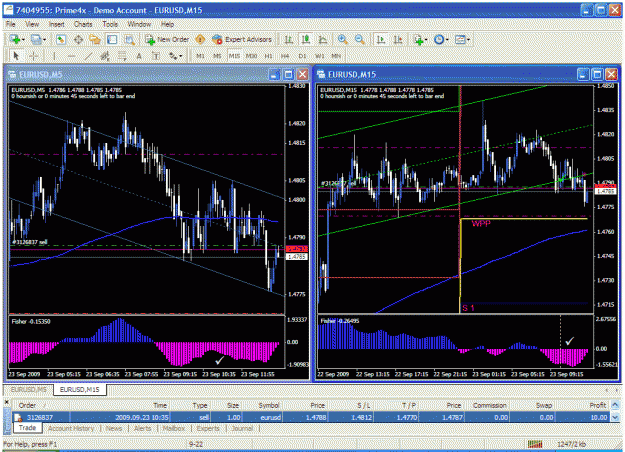
Task: Expand the Periods clock dropdown arrow
Action: [447, 40]
